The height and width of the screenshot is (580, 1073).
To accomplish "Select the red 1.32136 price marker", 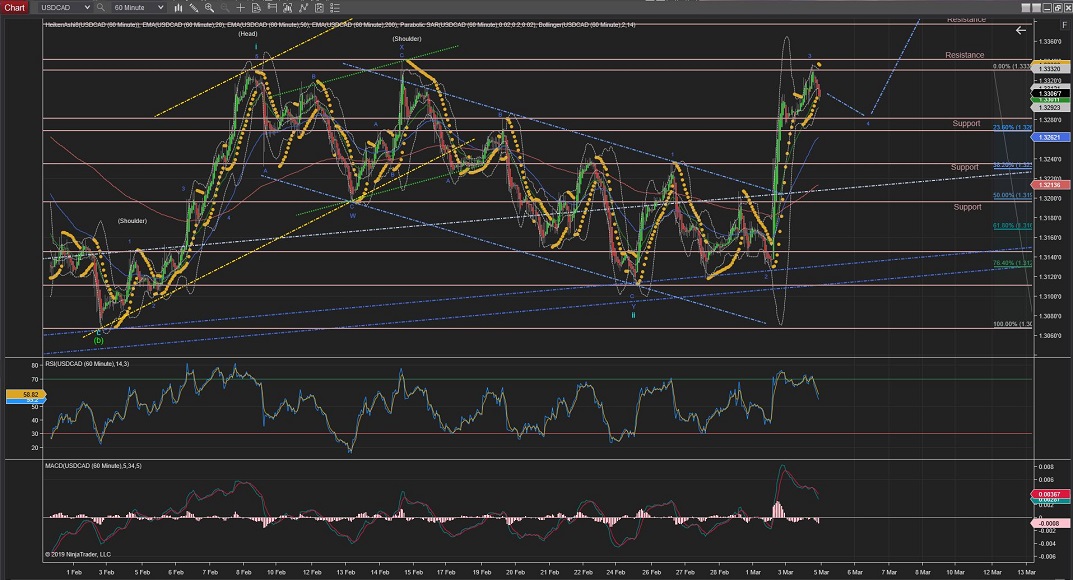I will tap(1050, 185).
